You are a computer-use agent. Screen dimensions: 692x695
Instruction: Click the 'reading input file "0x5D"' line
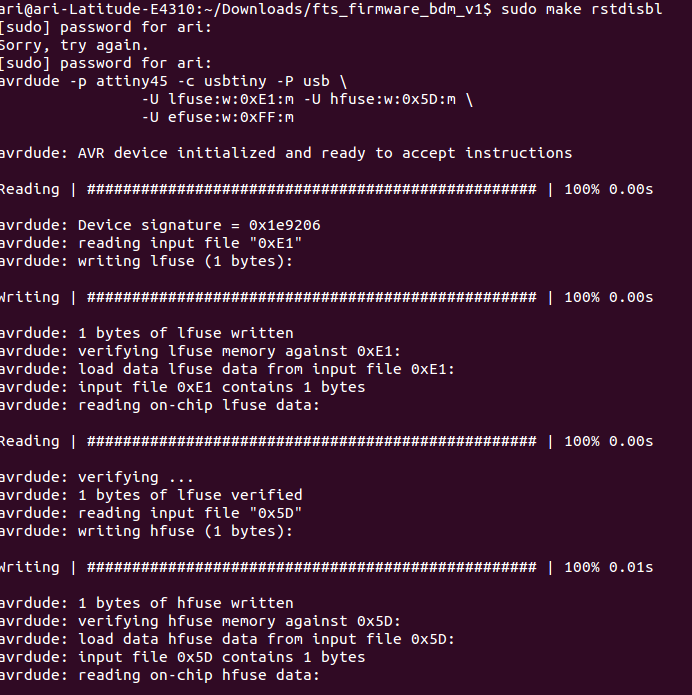[151, 513]
